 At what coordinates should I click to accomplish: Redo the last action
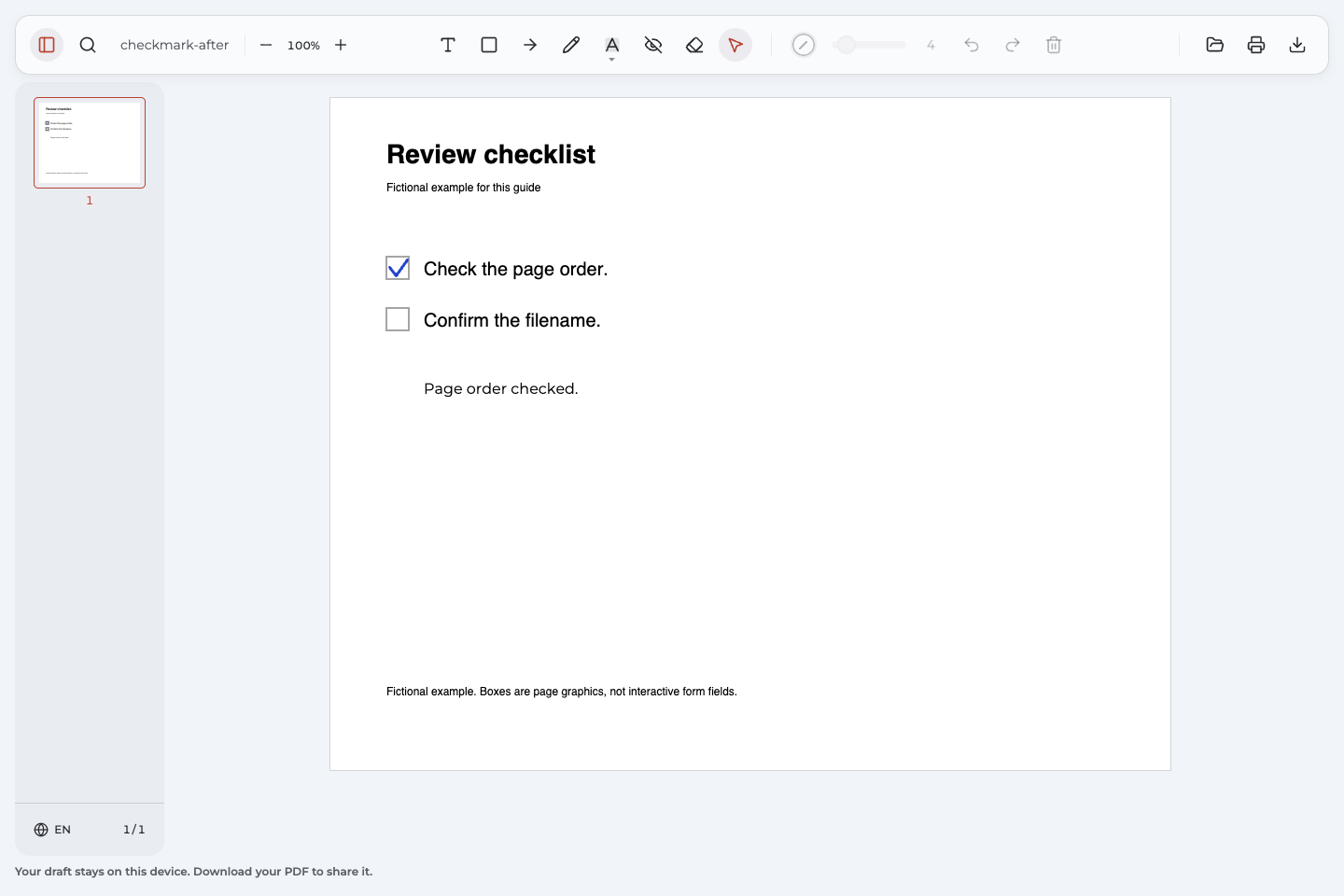[1013, 45]
